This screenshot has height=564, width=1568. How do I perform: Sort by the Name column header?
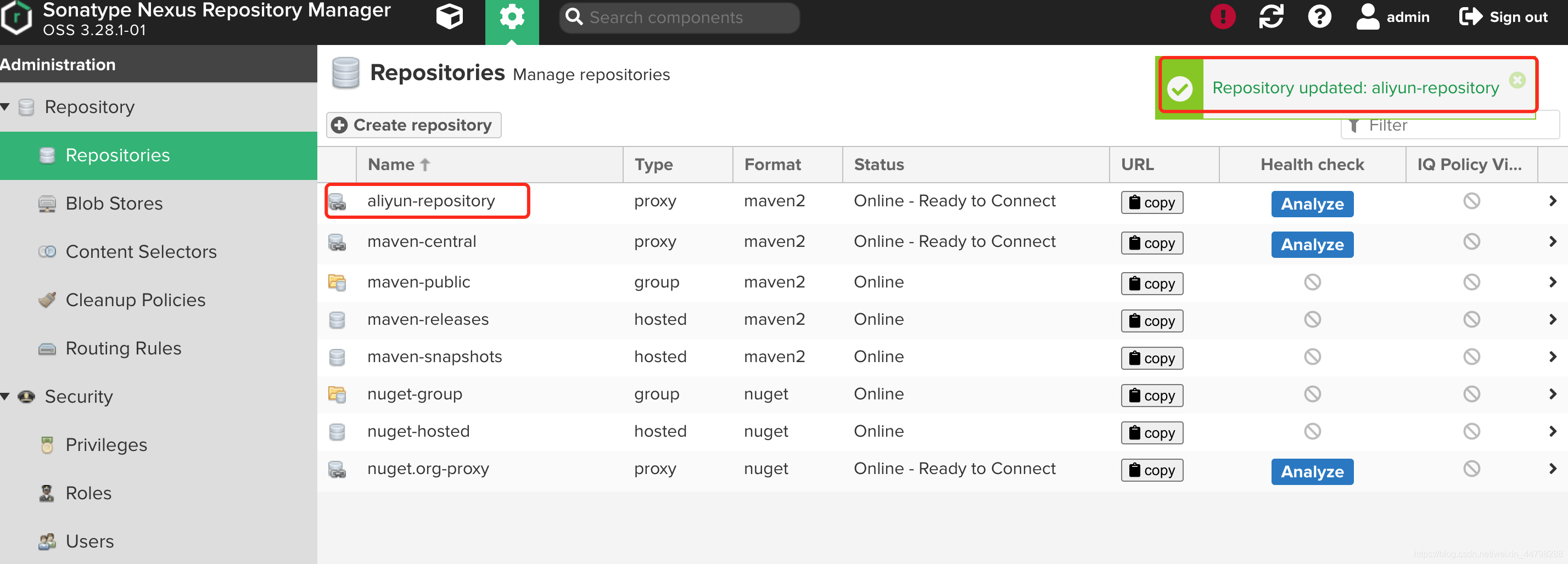(x=489, y=165)
